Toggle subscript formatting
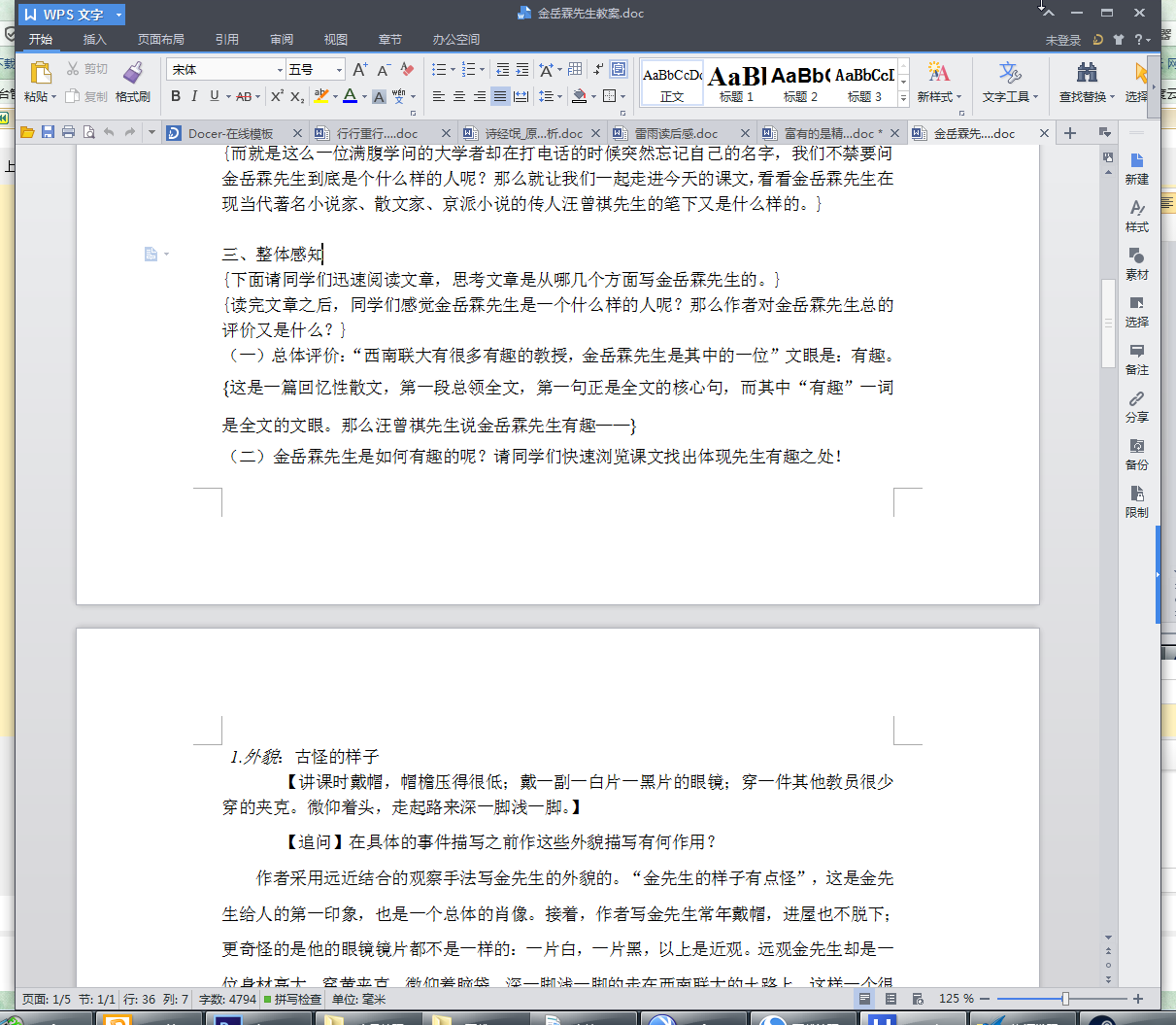This screenshot has height=1025, width=1176. pyautogui.click(x=297, y=96)
